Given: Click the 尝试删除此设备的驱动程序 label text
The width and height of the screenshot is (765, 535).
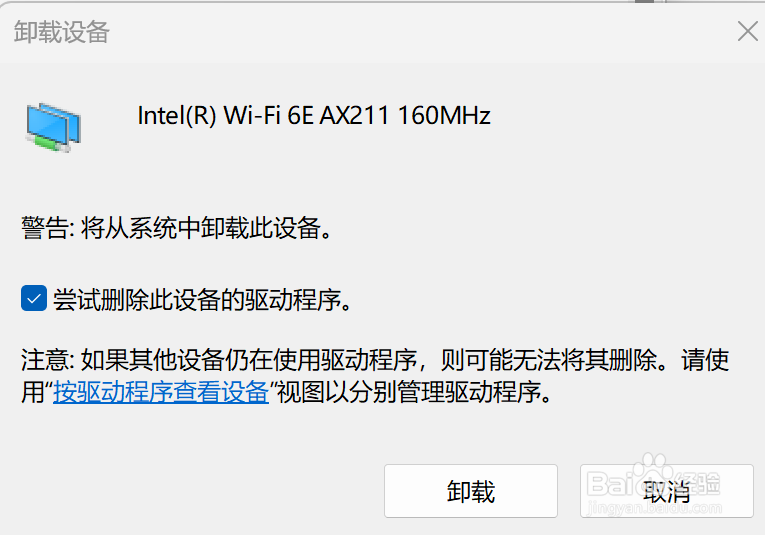Looking at the screenshot, I should [203, 299].
